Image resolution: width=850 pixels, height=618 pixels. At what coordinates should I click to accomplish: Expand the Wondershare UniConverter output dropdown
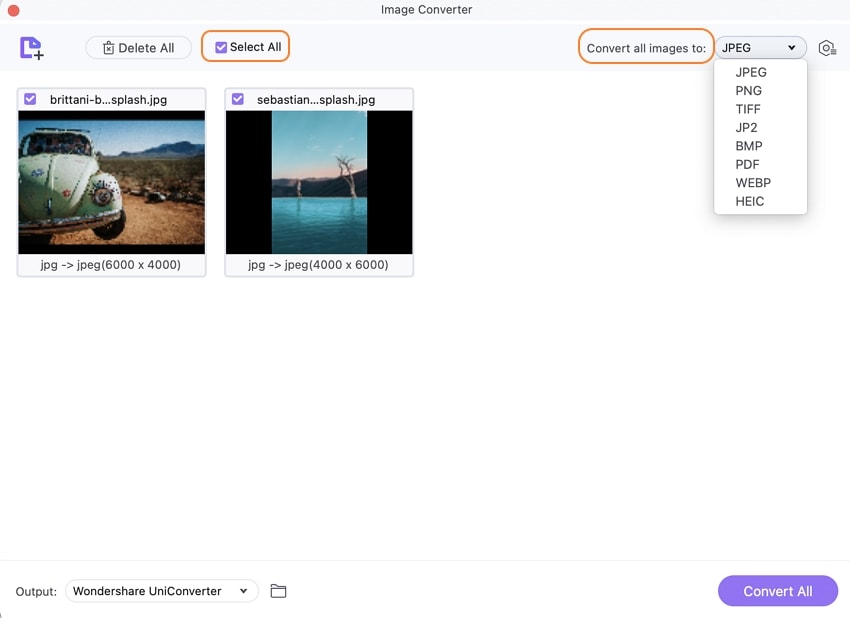click(x=162, y=591)
